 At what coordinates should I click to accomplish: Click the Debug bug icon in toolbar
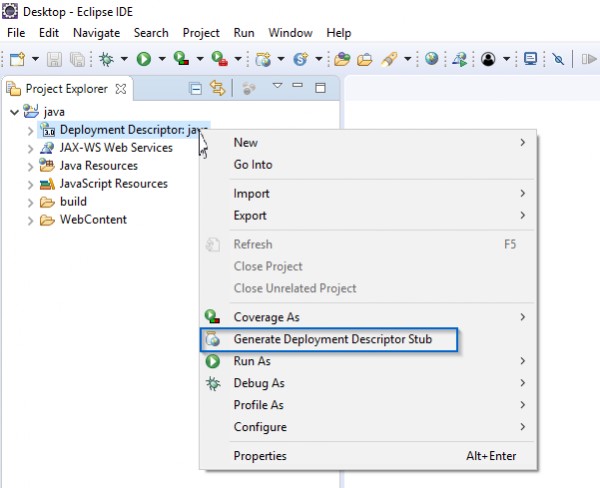click(x=106, y=59)
